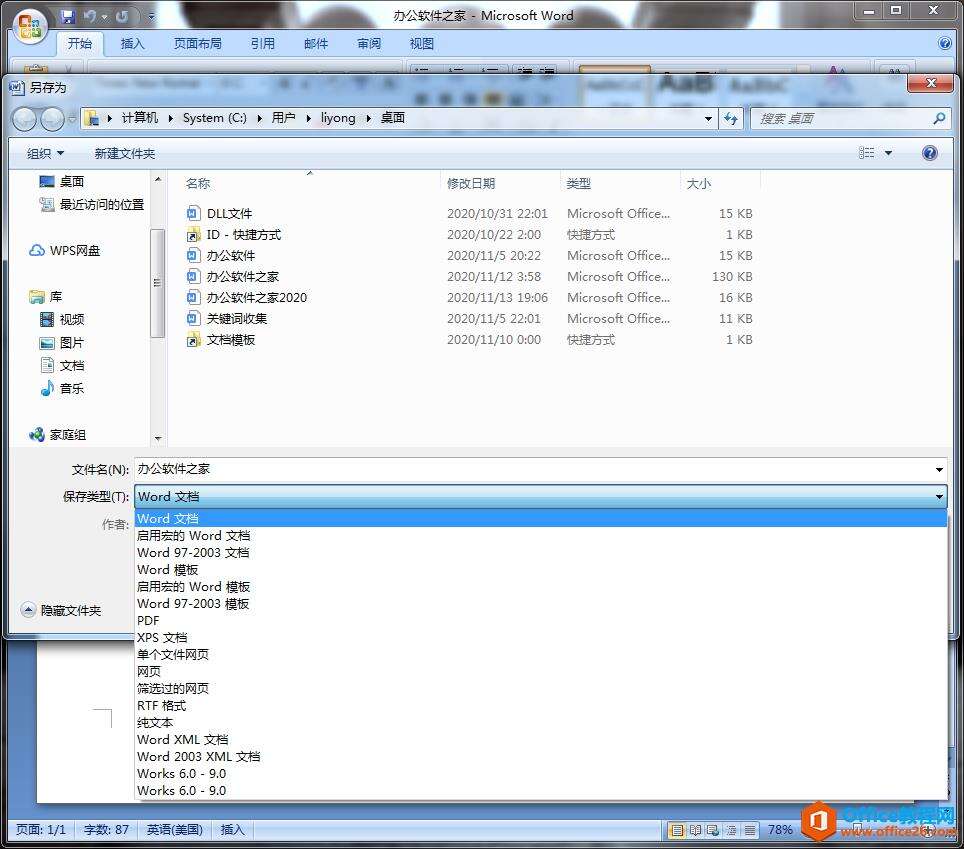The width and height of the screenshot is (964, 849).
Task: Open 音乐 library in navigation pane
Action: pos(61,388)
